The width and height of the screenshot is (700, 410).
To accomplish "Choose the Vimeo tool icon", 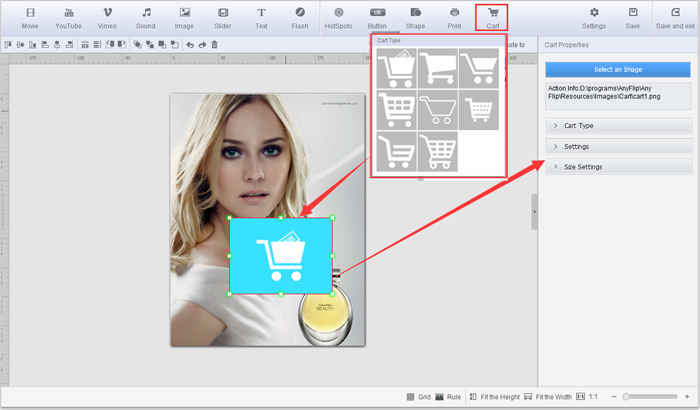I will (x=107, y=17).
